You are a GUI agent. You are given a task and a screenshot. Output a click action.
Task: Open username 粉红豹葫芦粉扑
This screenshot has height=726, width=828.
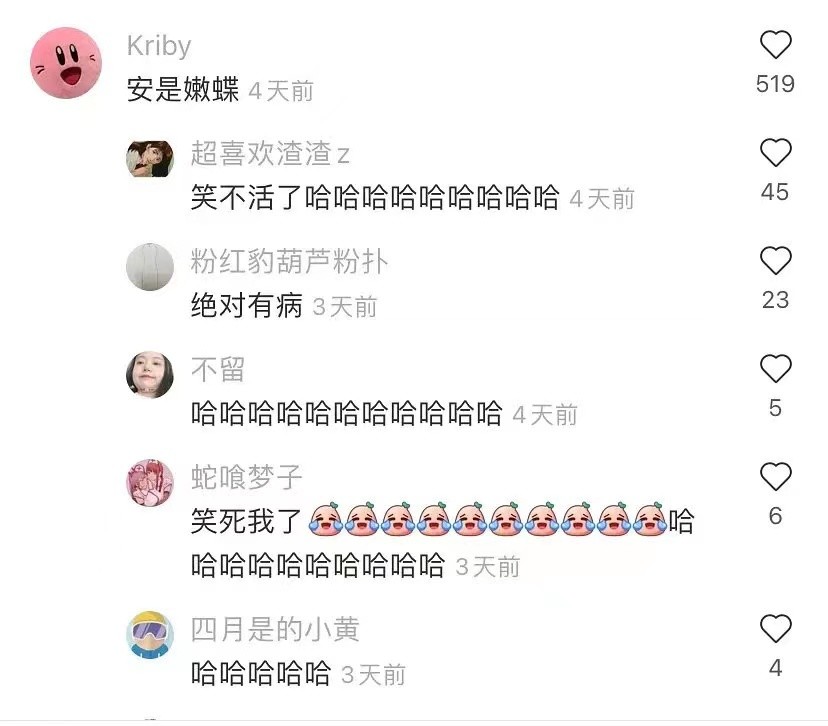tap(289, 261)
